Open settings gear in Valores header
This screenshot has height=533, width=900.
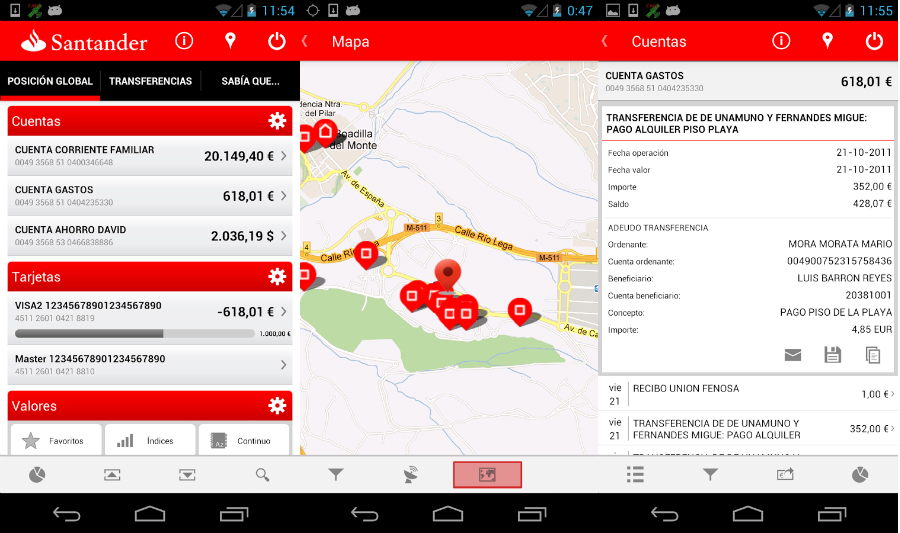click(277, 406)
